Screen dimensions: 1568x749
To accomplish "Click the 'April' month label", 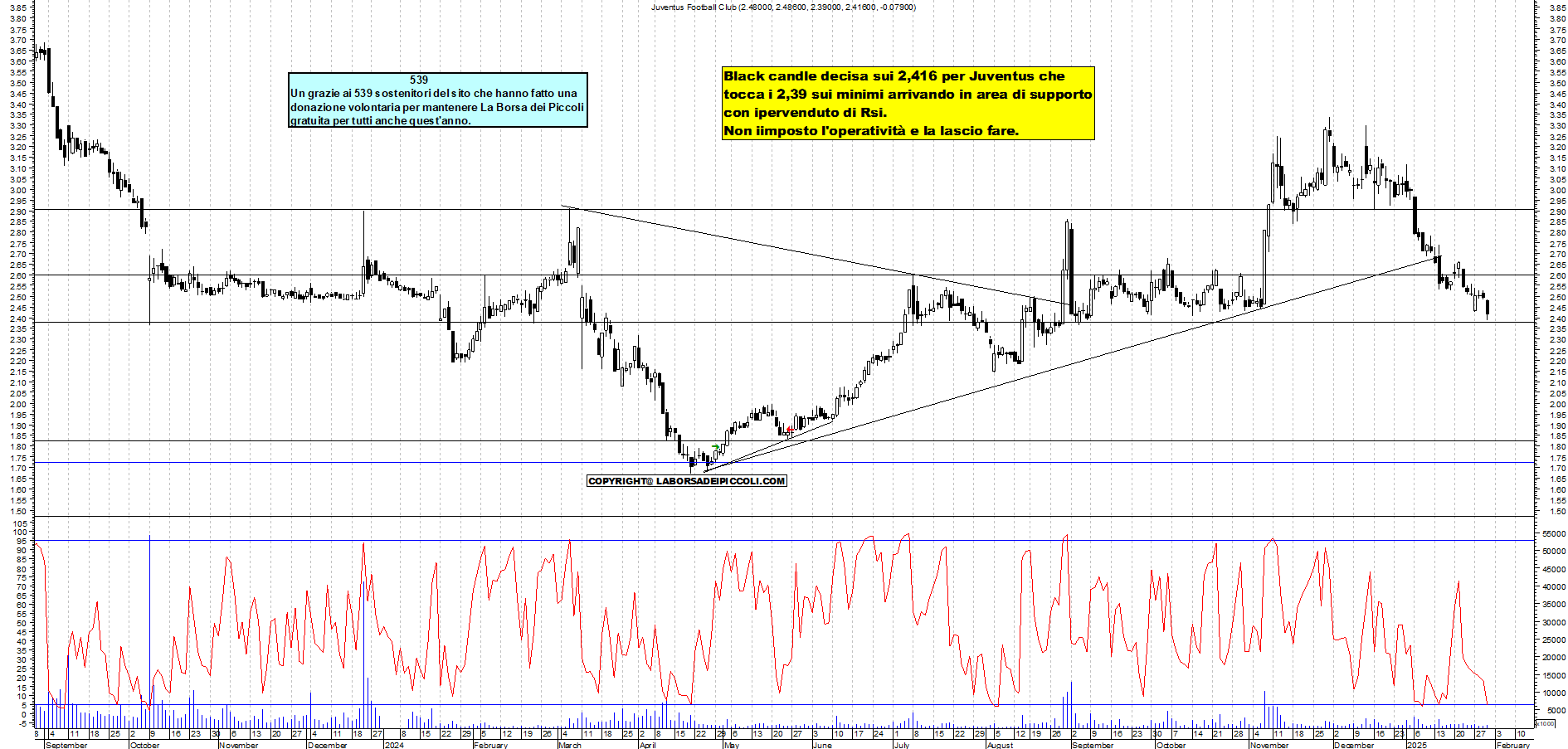I will (648, 745).
